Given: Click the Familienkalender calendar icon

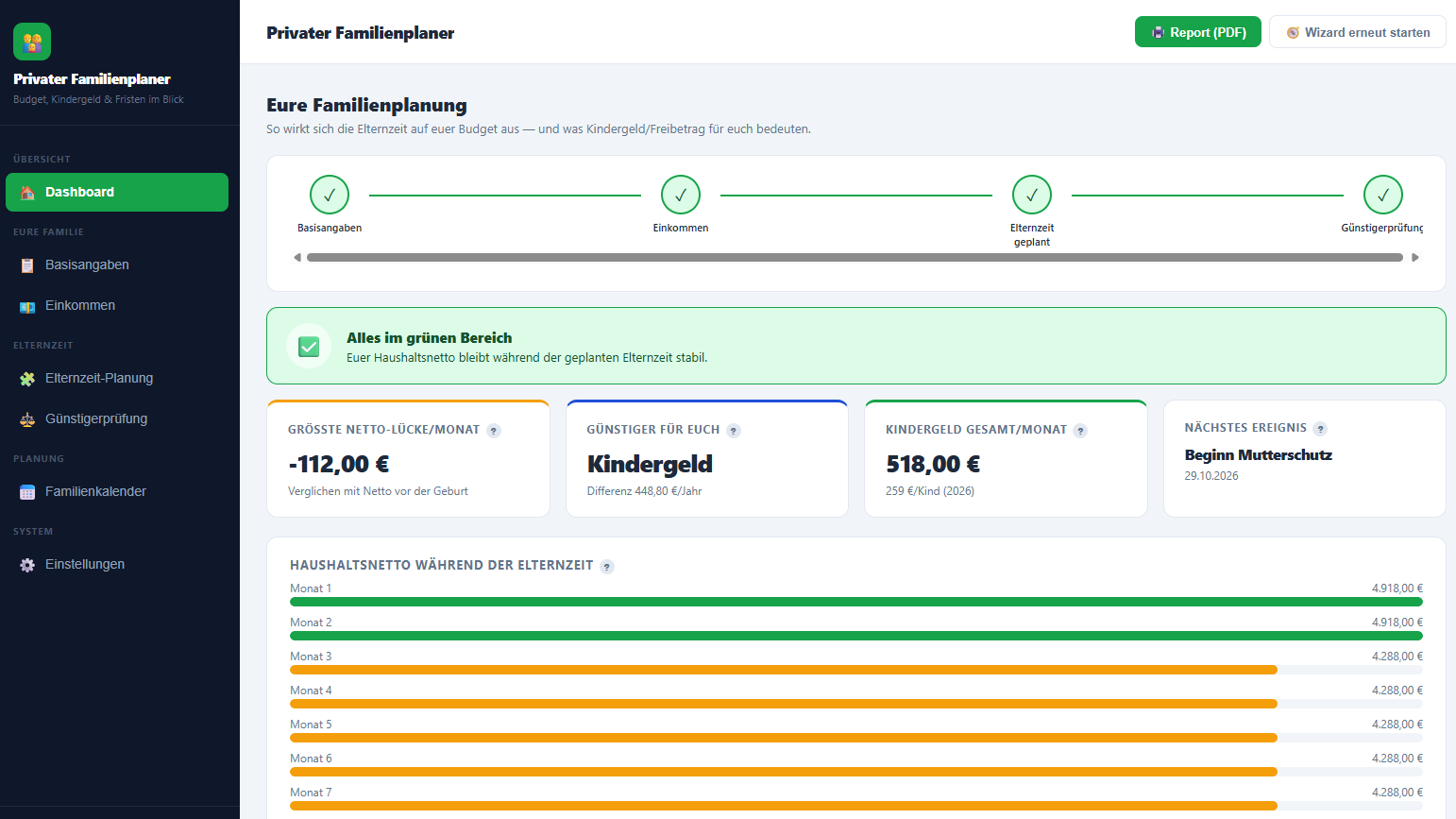Looking at the screenshot, I should coord(27,492).
